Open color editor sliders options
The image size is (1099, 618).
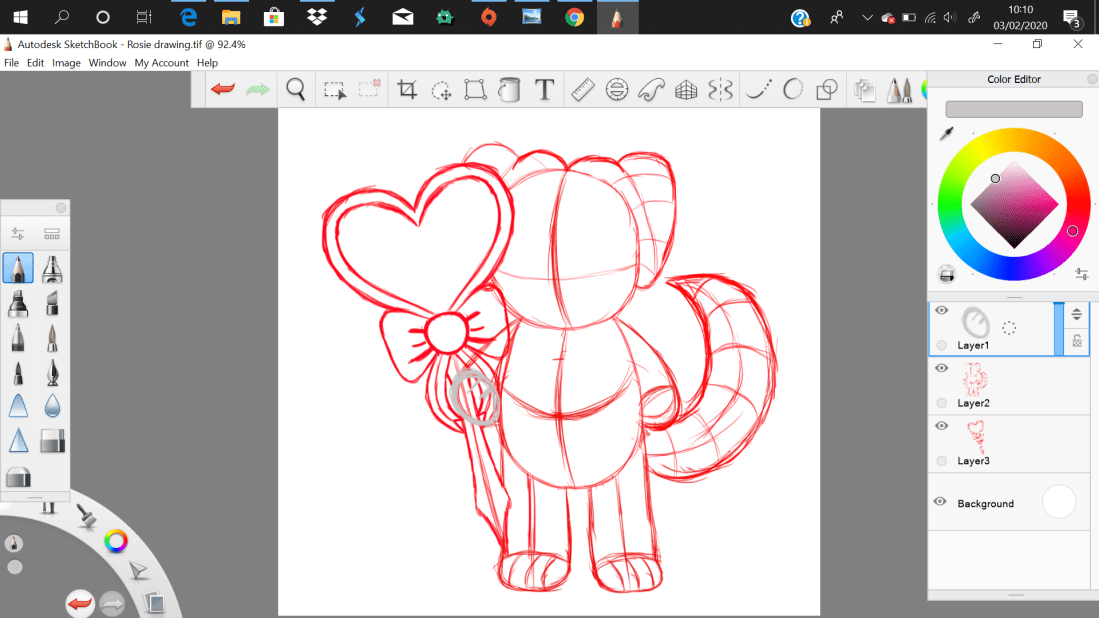[1081, 274]
